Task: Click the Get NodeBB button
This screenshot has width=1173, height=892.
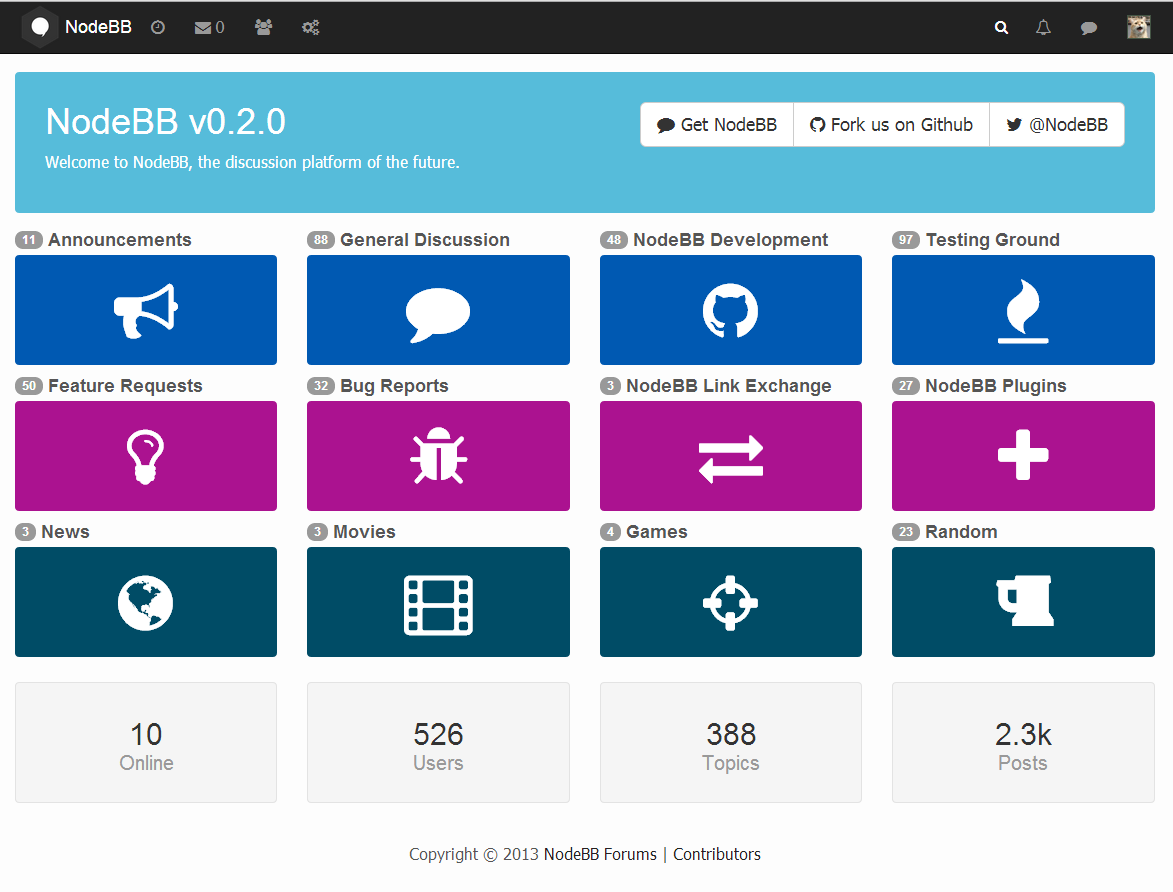Action: tap(717, 125)
